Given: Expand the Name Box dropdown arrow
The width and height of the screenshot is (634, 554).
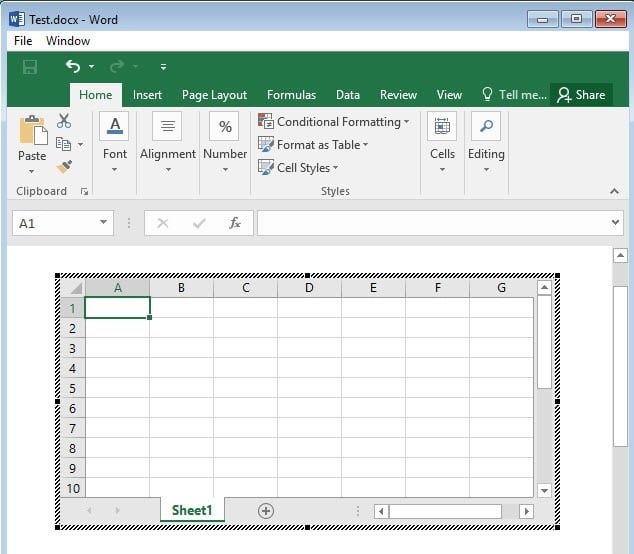Looking at the screenshot, I should [x=103, y=223].
